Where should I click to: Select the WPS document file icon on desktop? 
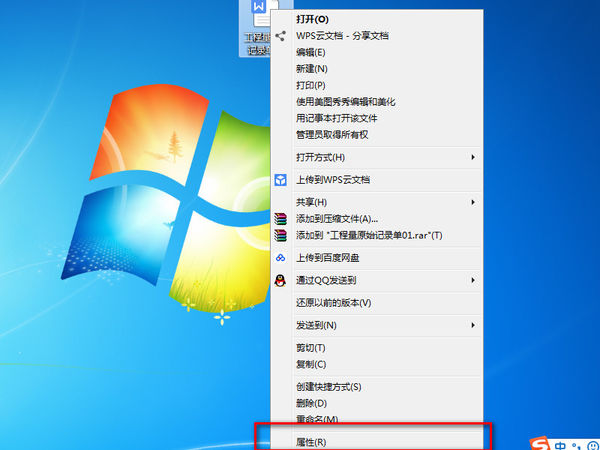coord(259,28)
